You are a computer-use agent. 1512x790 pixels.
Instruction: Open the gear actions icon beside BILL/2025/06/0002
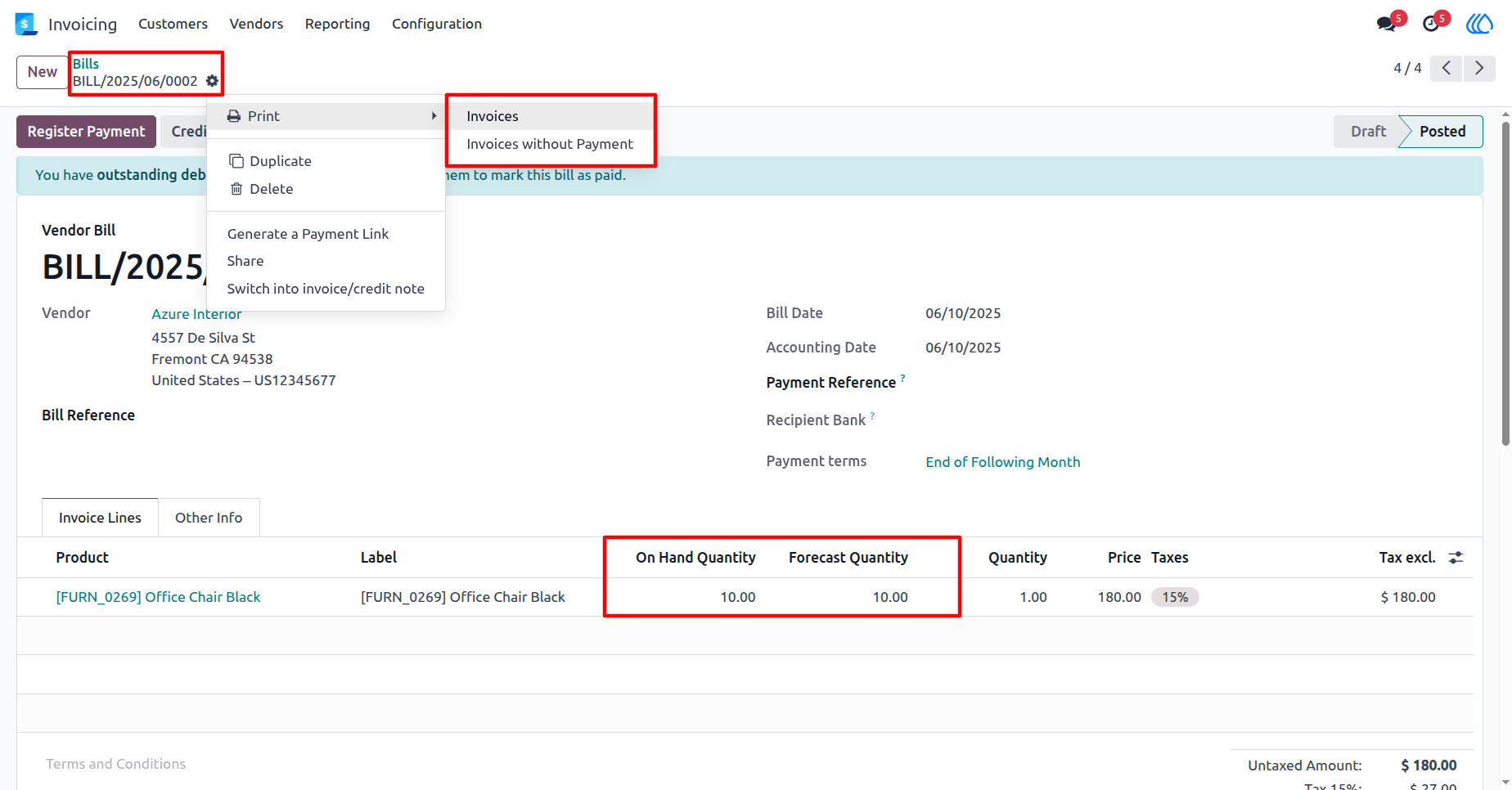click(x=212, y=81)
